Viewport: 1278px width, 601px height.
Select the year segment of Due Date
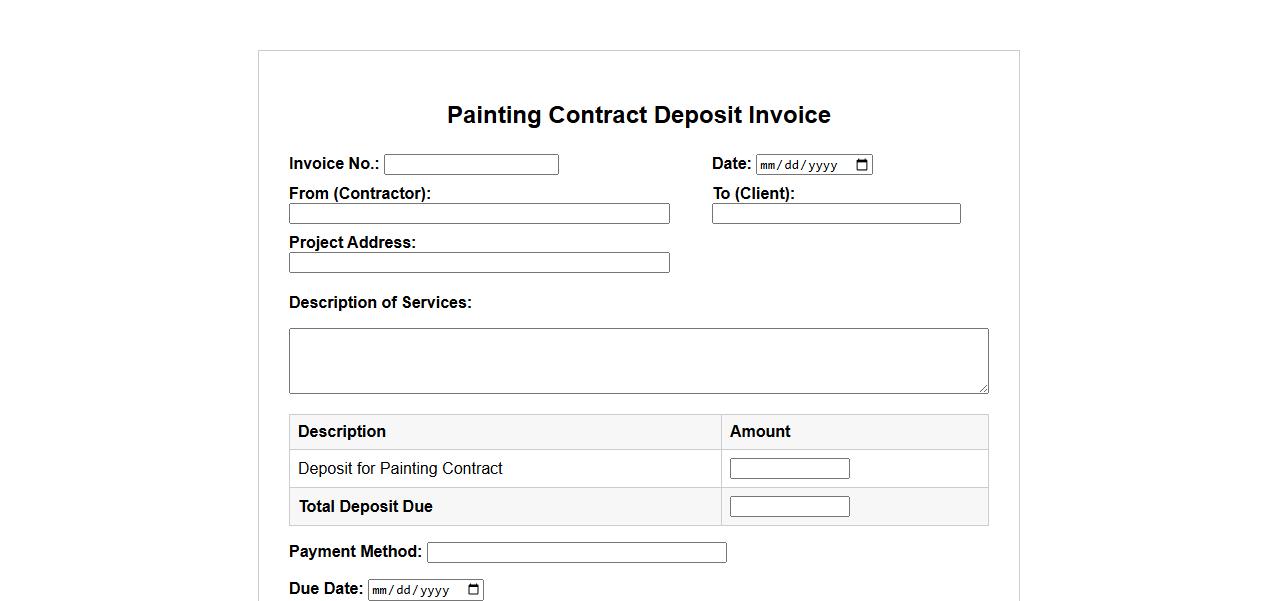(x=432, y=590)
